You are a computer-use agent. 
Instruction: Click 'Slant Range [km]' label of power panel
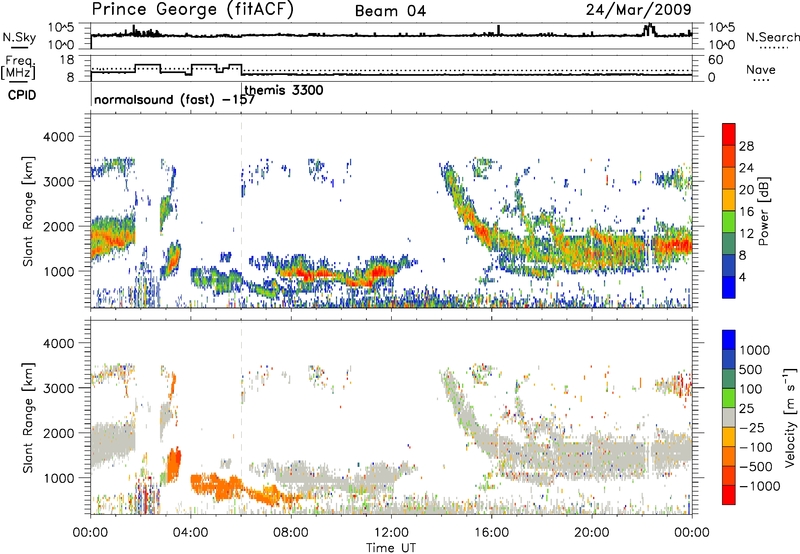coord(28,211)
